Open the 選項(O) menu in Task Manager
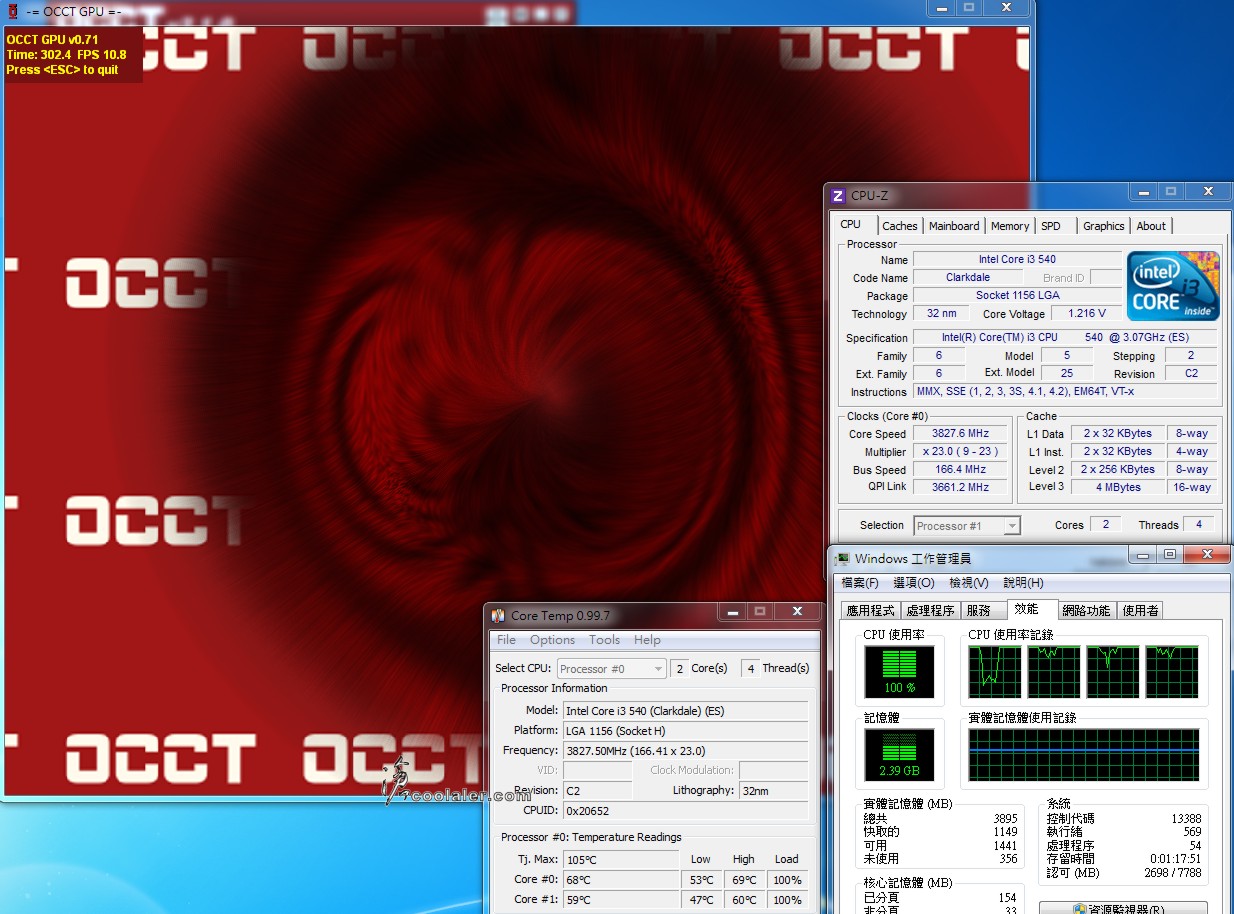 coord(914,583)
